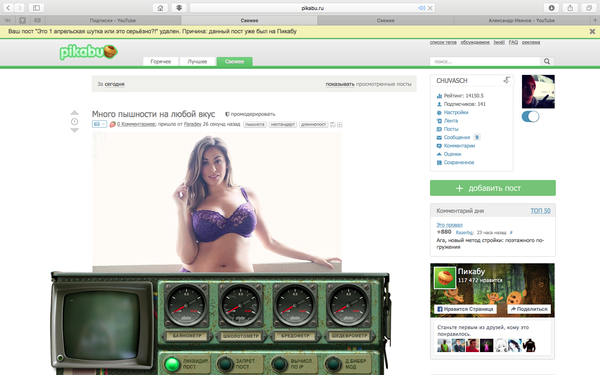
Task: Upvote the post with the up arrow
Action: (75, 112)
